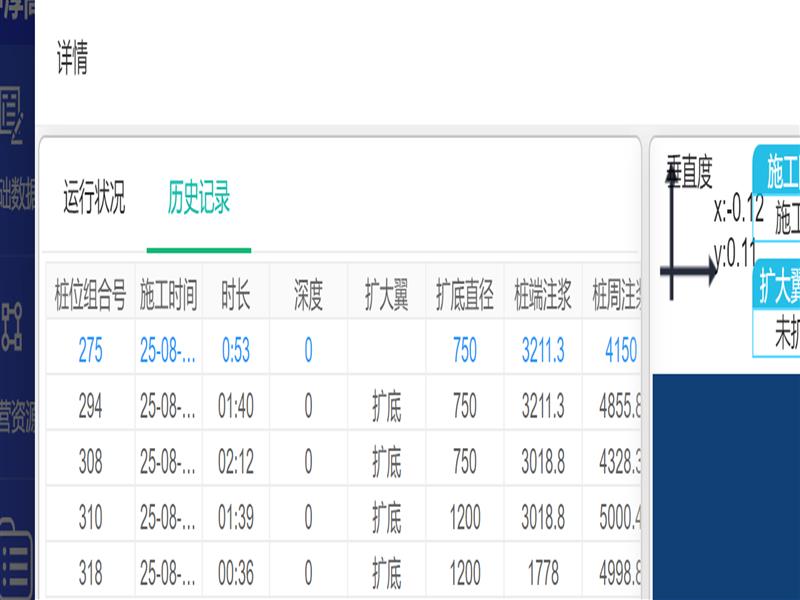Switch to the 运行状况 tab
Viewport: 800px width, 600px height.
(x=94, y=199)
